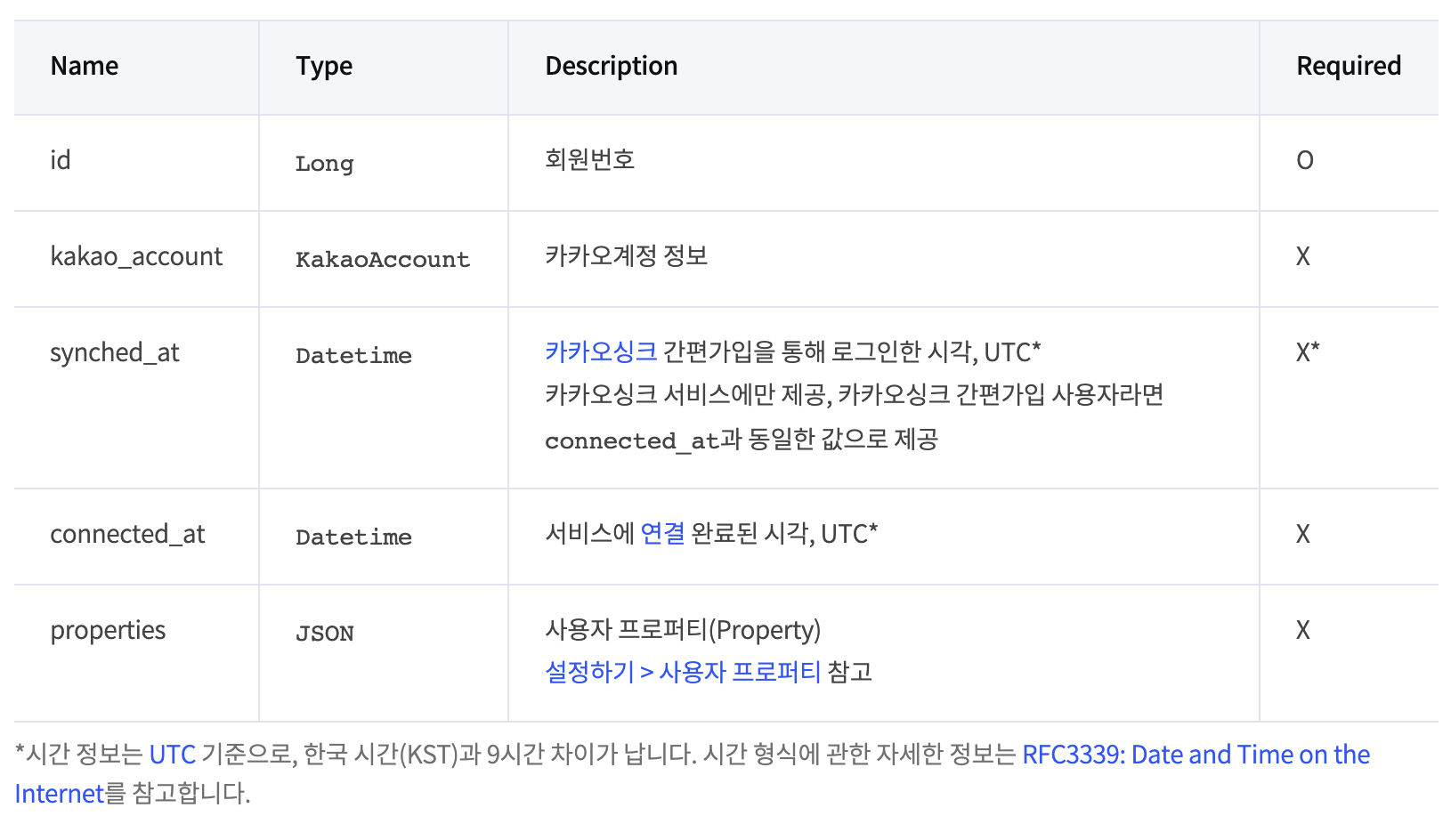1451x840 pixels.
Task: Open 설정하기 > 사용자 프로퍼티 link
Action: 682,671
